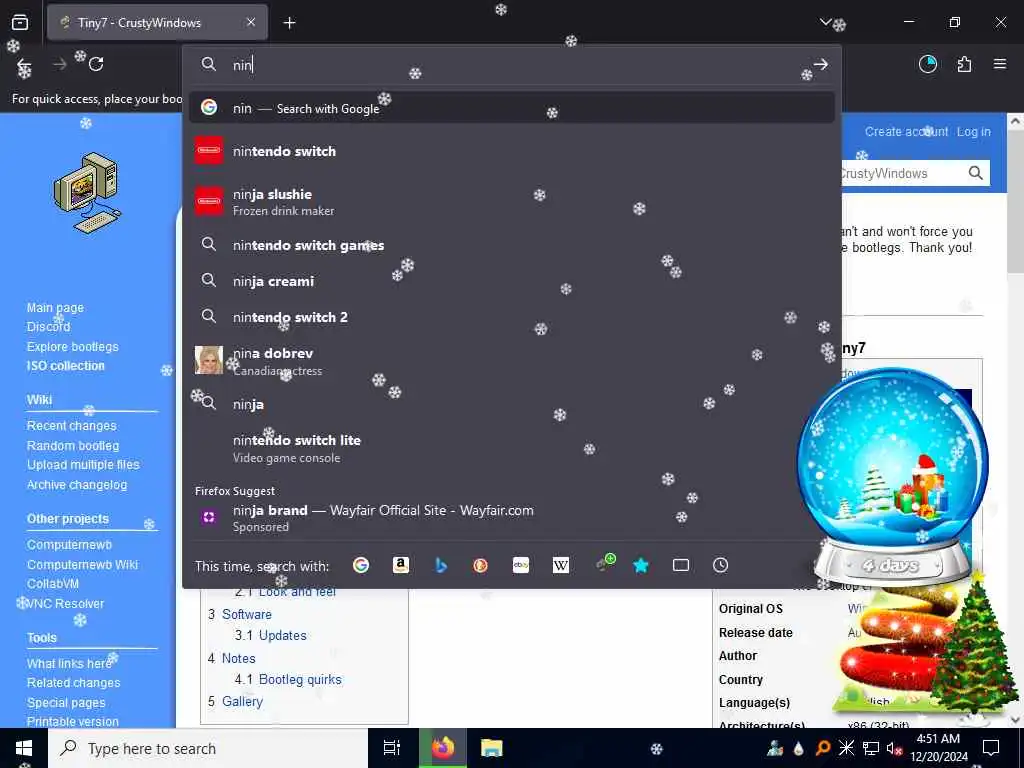The width and height of the screenshot is (1024, 768).
Task: Open the circular toolbar account icon
Action: pos(928,64)
